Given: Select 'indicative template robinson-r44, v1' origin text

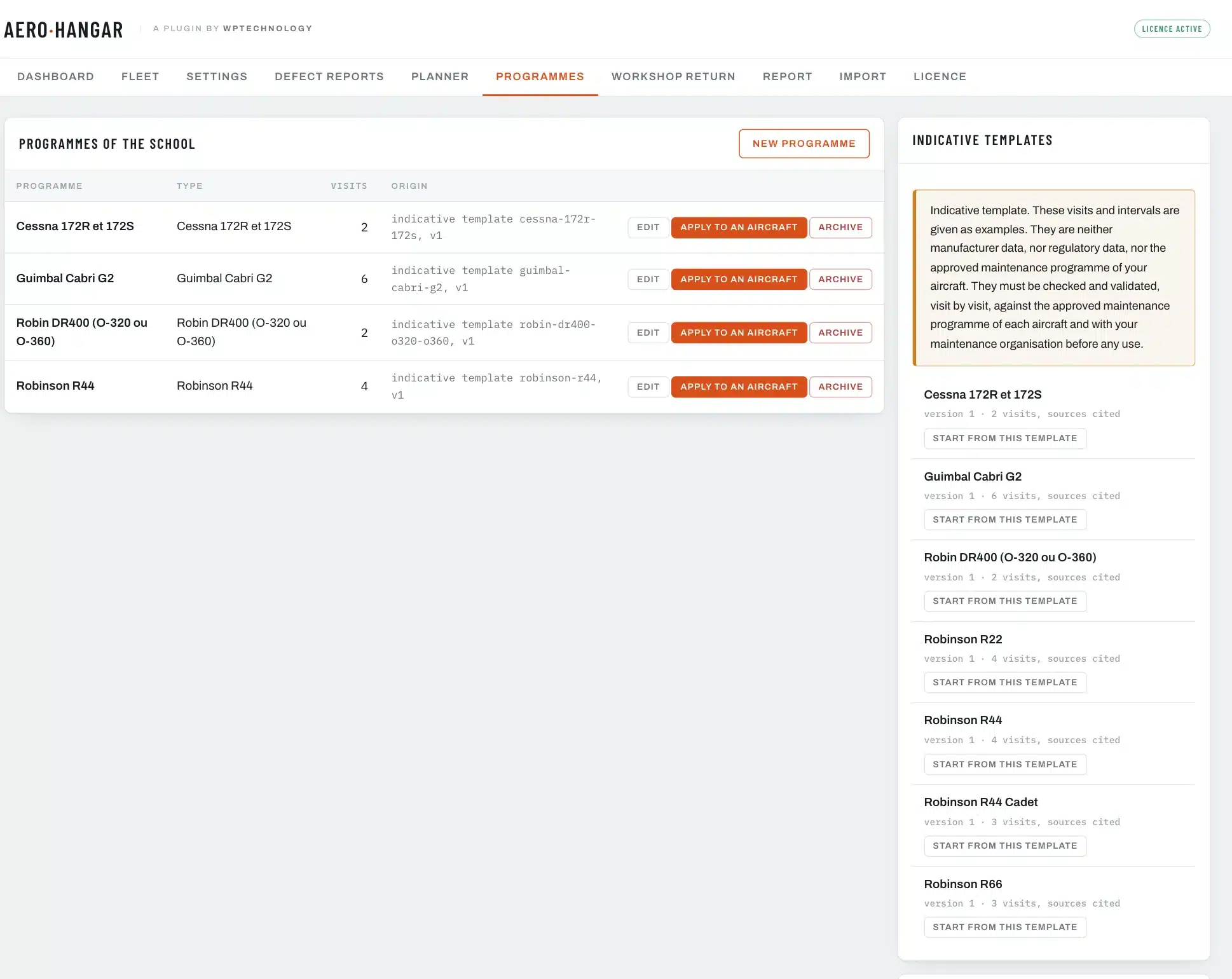Looking at the screenshot, I should point(496,387).
